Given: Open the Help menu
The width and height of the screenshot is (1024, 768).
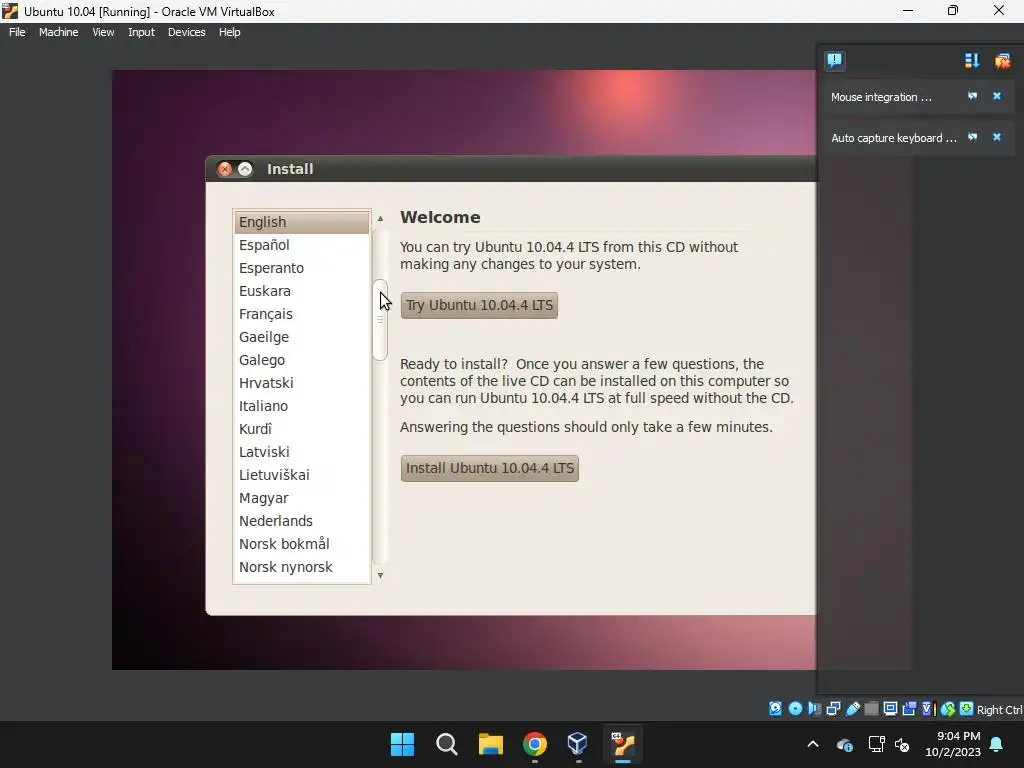Looking at the screenshot, I should [229, 32].
